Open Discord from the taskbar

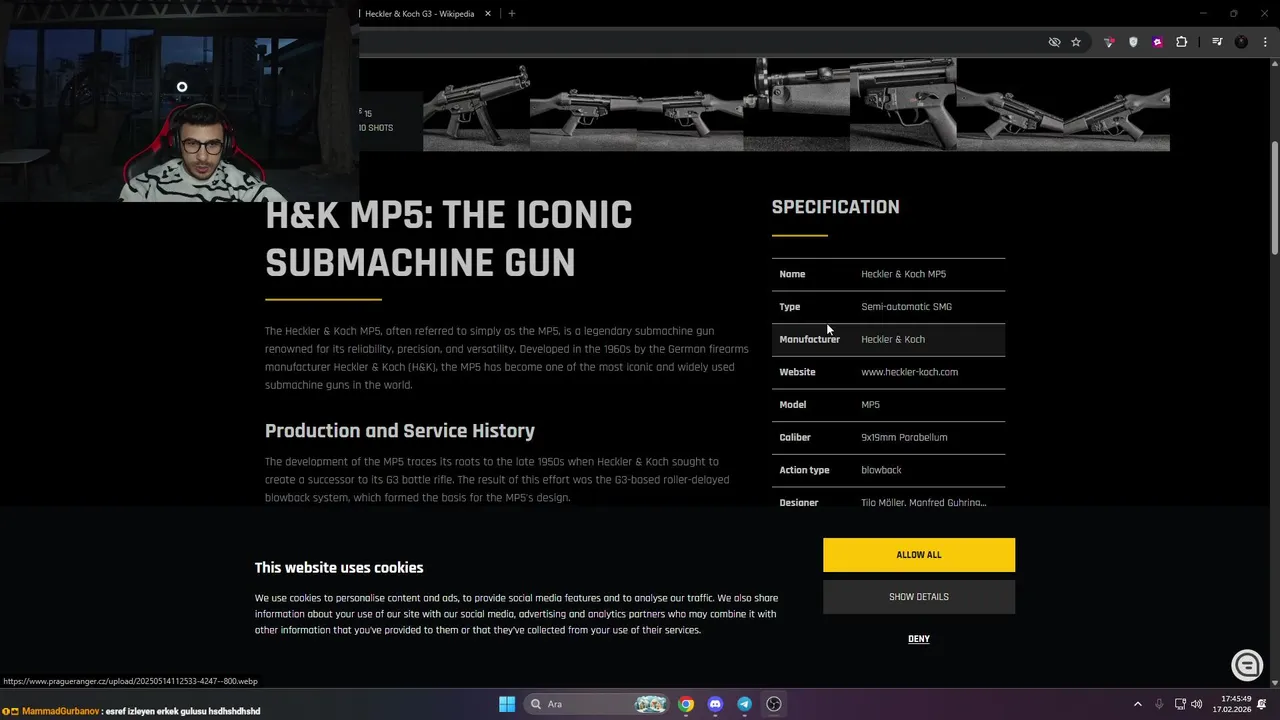click(715, 704)
